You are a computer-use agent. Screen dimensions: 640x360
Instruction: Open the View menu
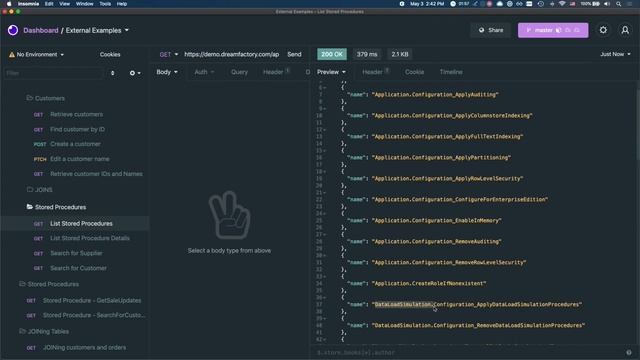64,4
